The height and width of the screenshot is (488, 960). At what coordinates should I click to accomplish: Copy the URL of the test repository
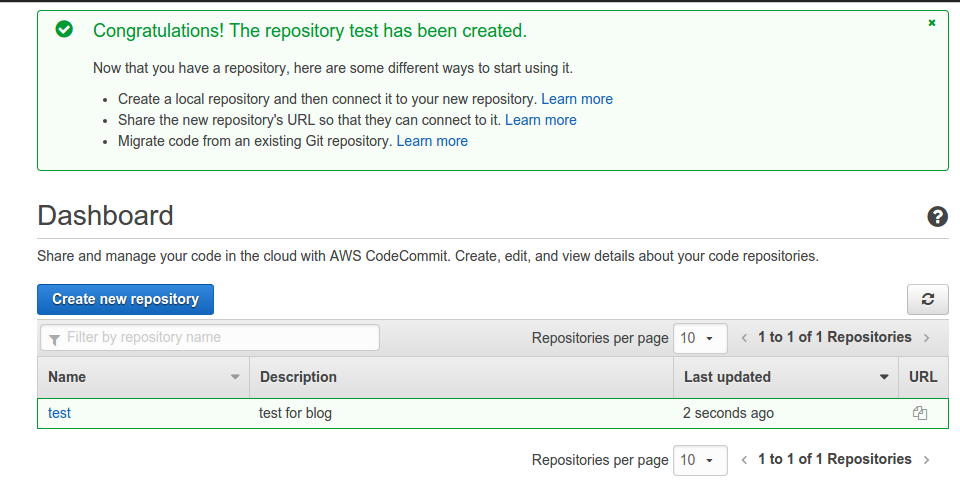920,413
